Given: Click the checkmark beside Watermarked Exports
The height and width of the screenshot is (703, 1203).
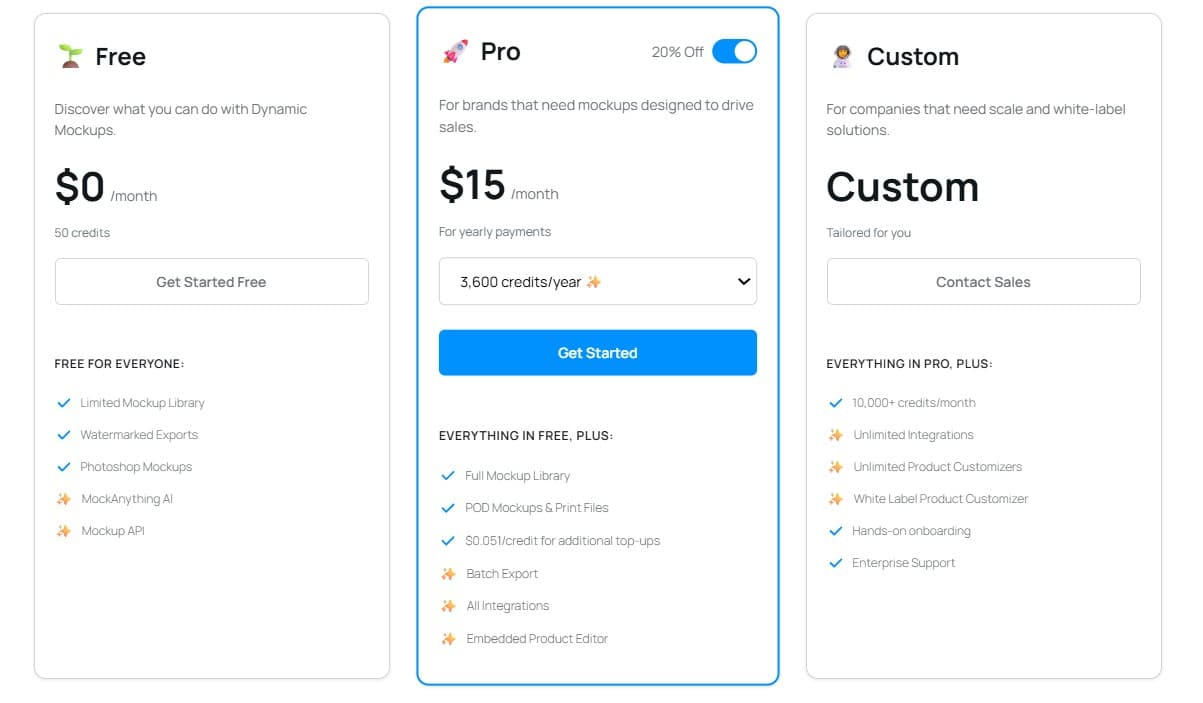Looking at the screenshot, I should point(62,434).
